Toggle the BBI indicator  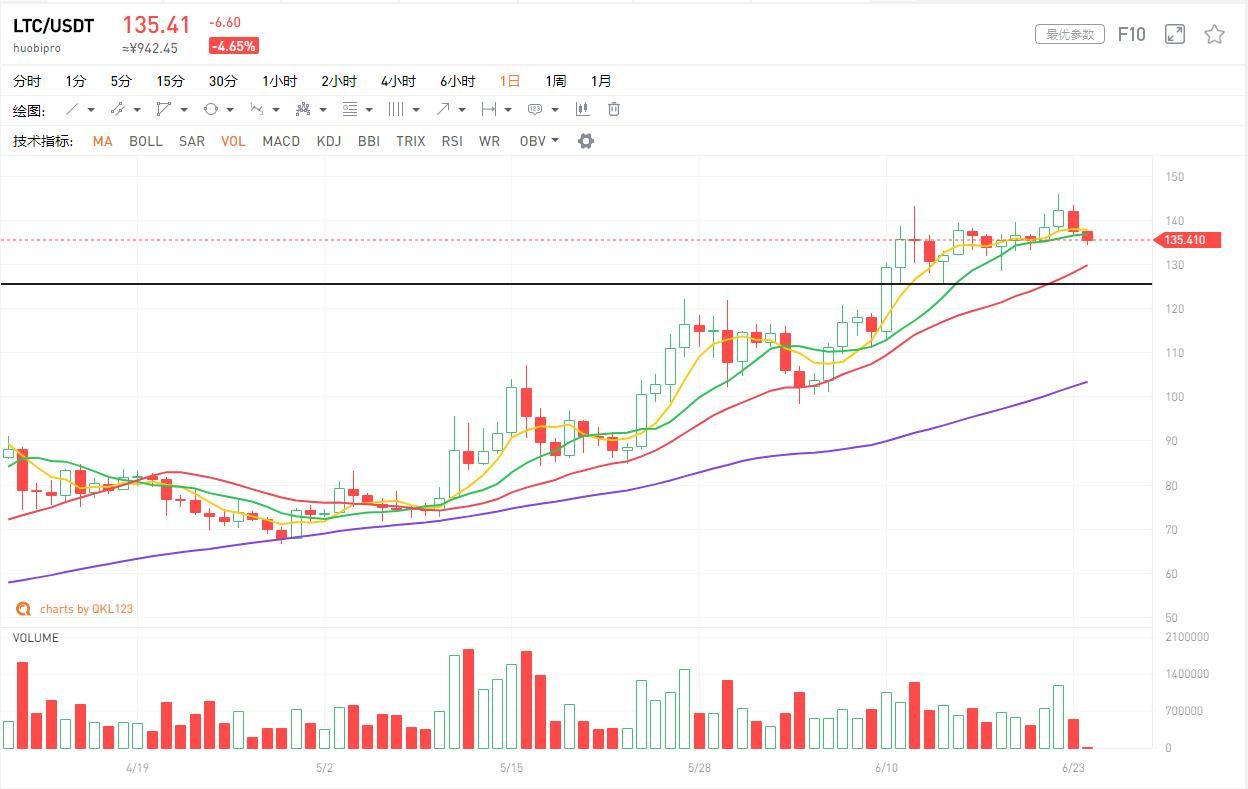click(369, 141)
